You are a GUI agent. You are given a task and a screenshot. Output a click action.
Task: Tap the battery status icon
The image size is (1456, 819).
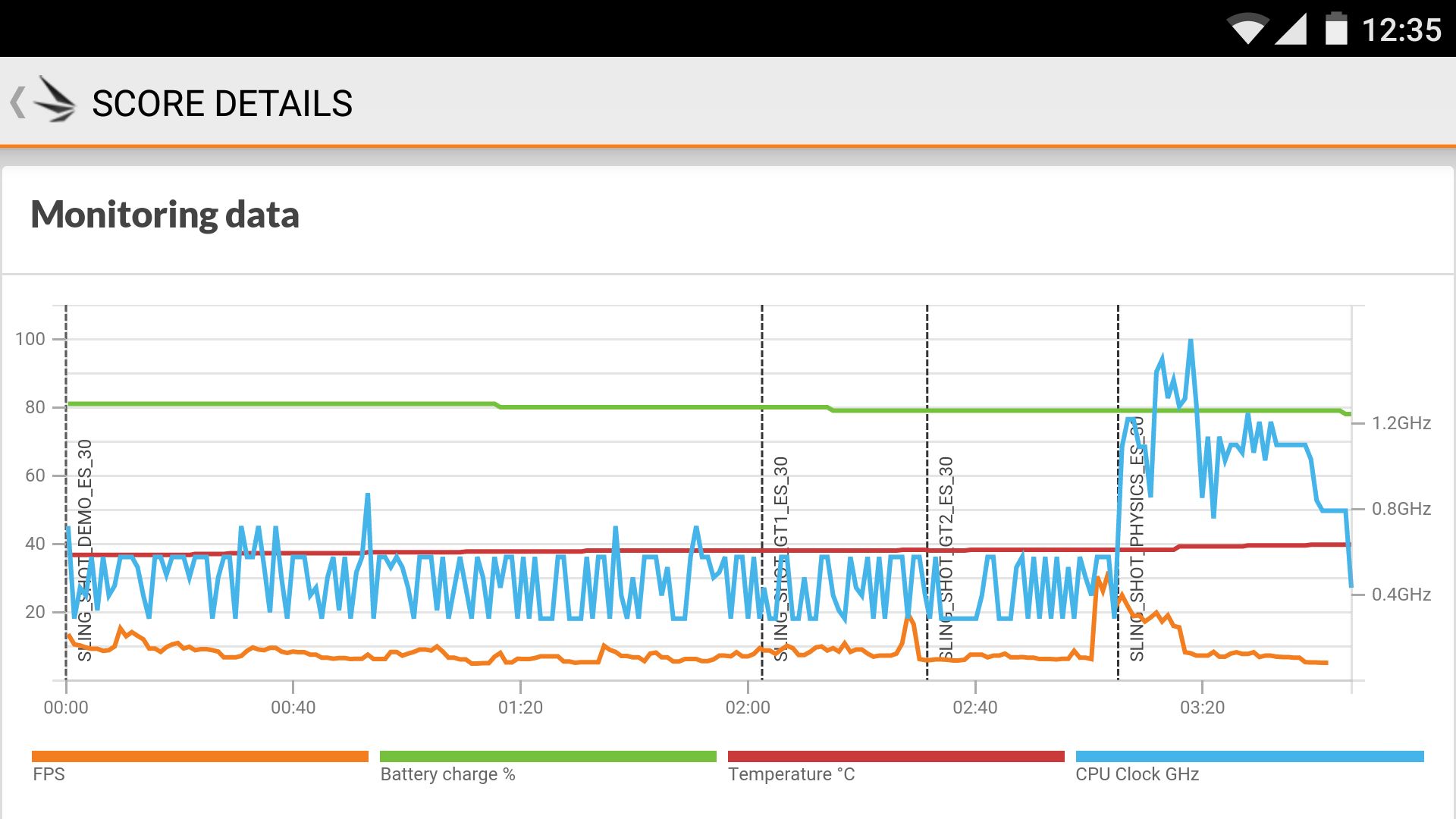click(1336, 30)
